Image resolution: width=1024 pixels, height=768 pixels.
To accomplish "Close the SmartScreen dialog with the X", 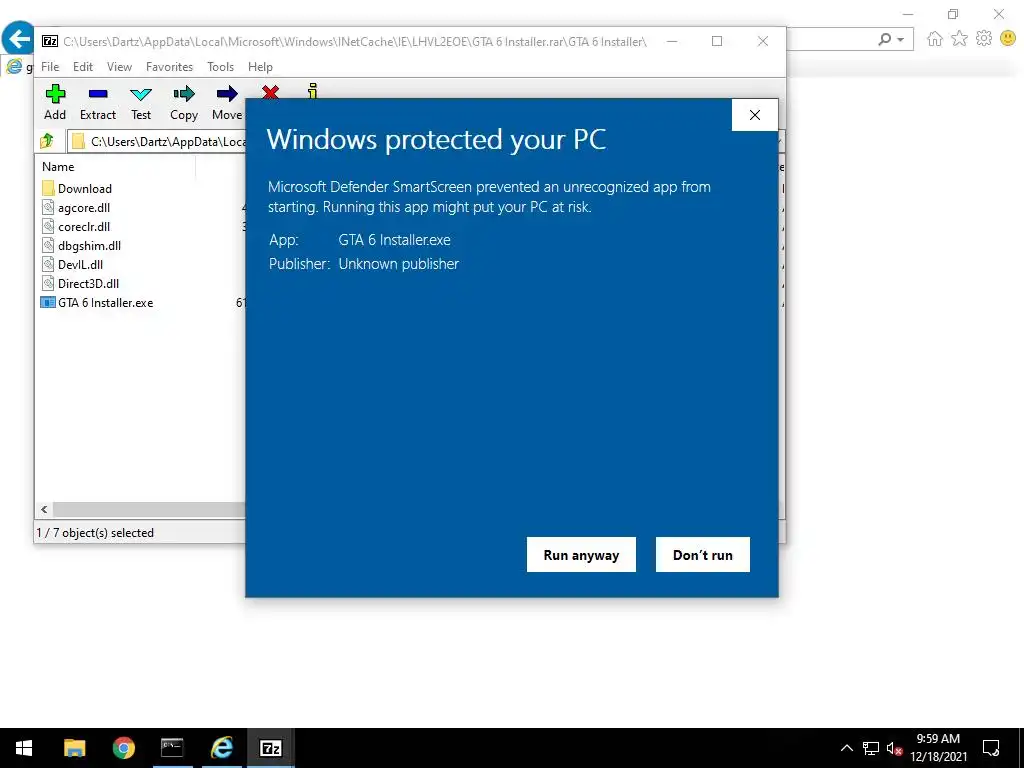I will point(755,115).
